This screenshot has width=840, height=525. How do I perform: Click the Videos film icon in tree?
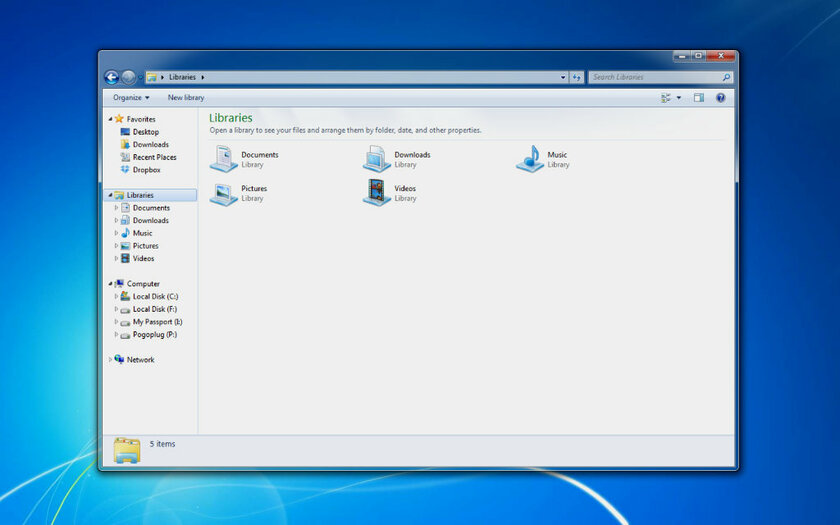click(x=125, y=258)
